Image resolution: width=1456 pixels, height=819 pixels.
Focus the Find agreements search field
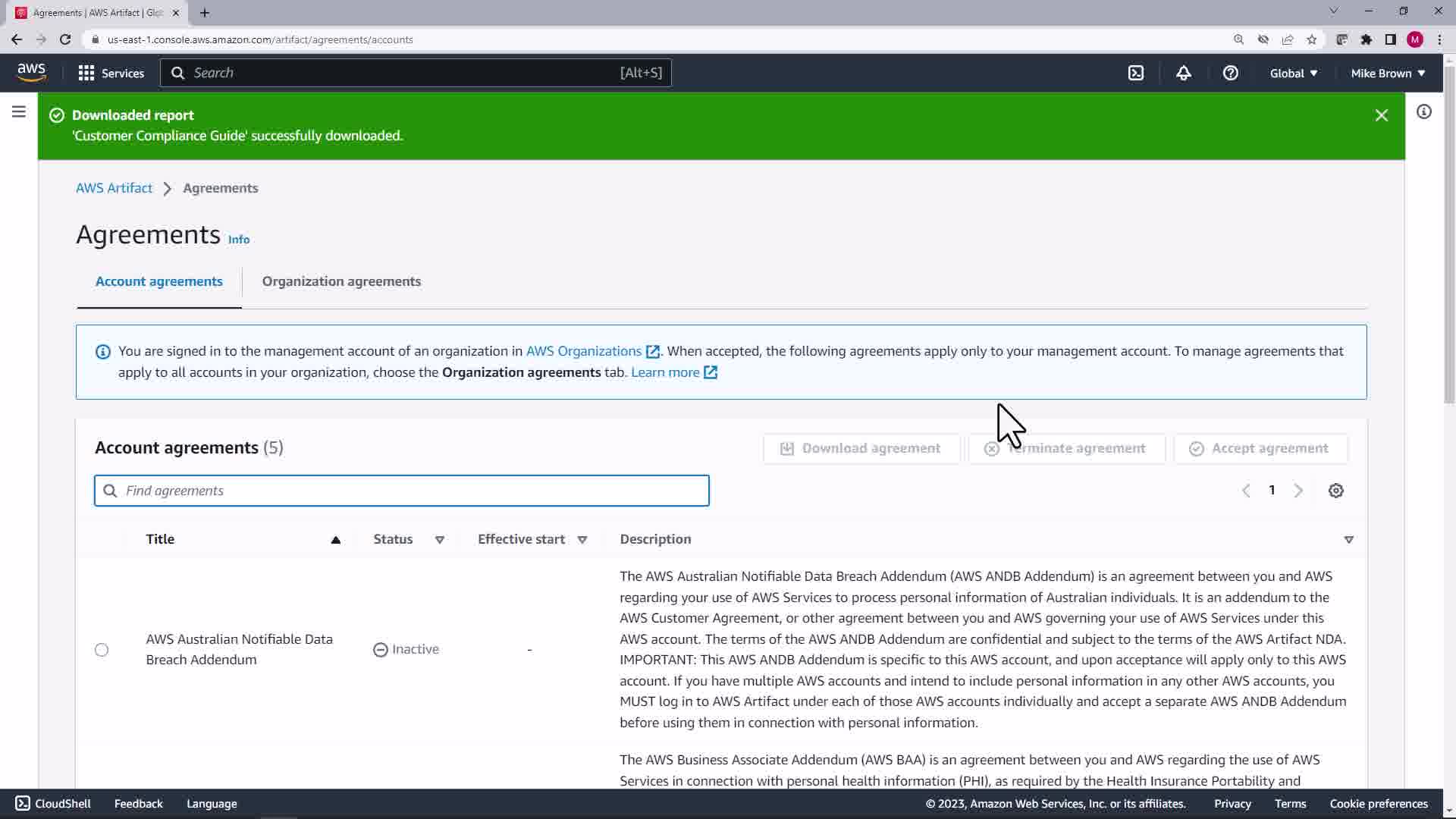(x=402, y=491)
